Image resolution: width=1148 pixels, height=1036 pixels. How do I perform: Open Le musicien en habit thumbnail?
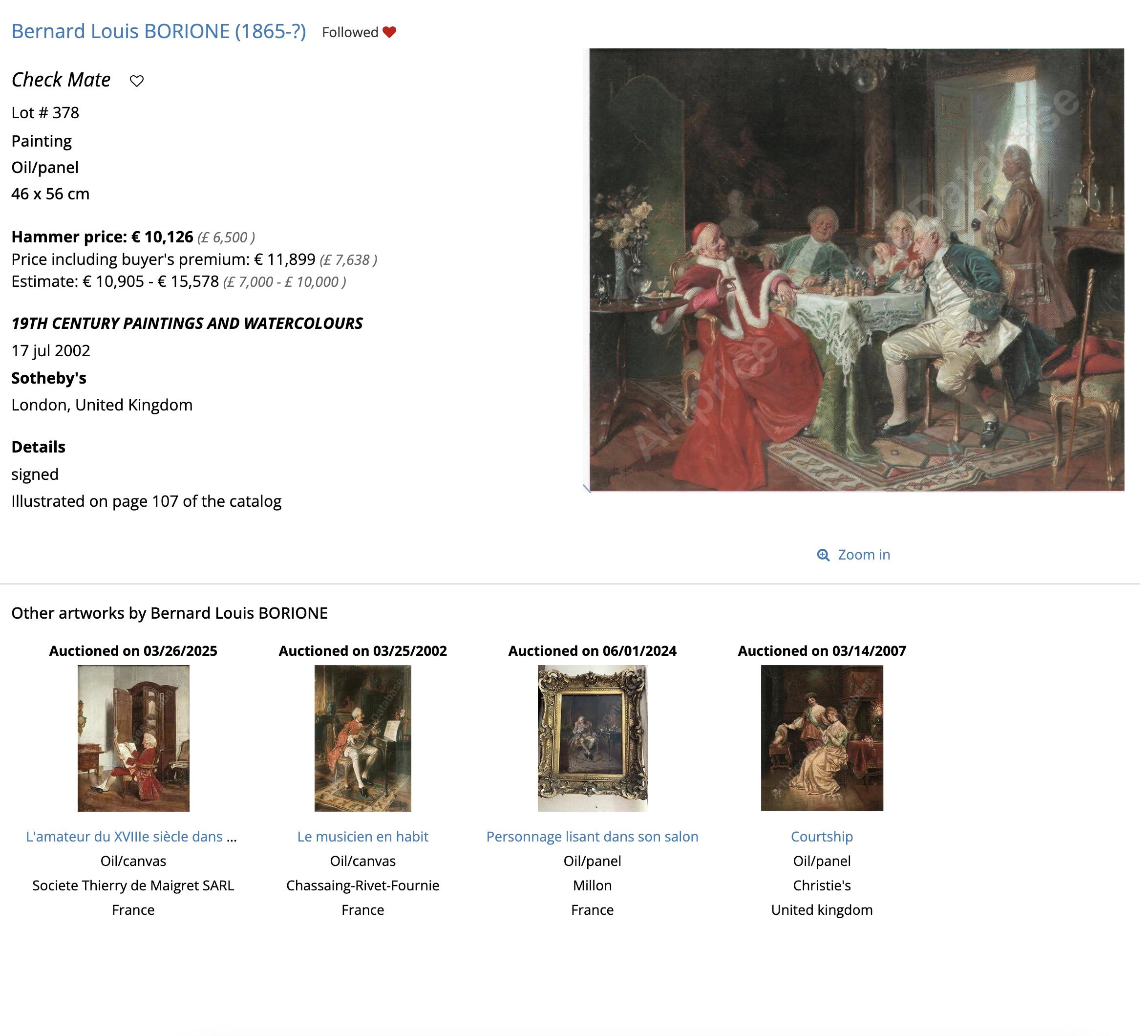[363, 738]
